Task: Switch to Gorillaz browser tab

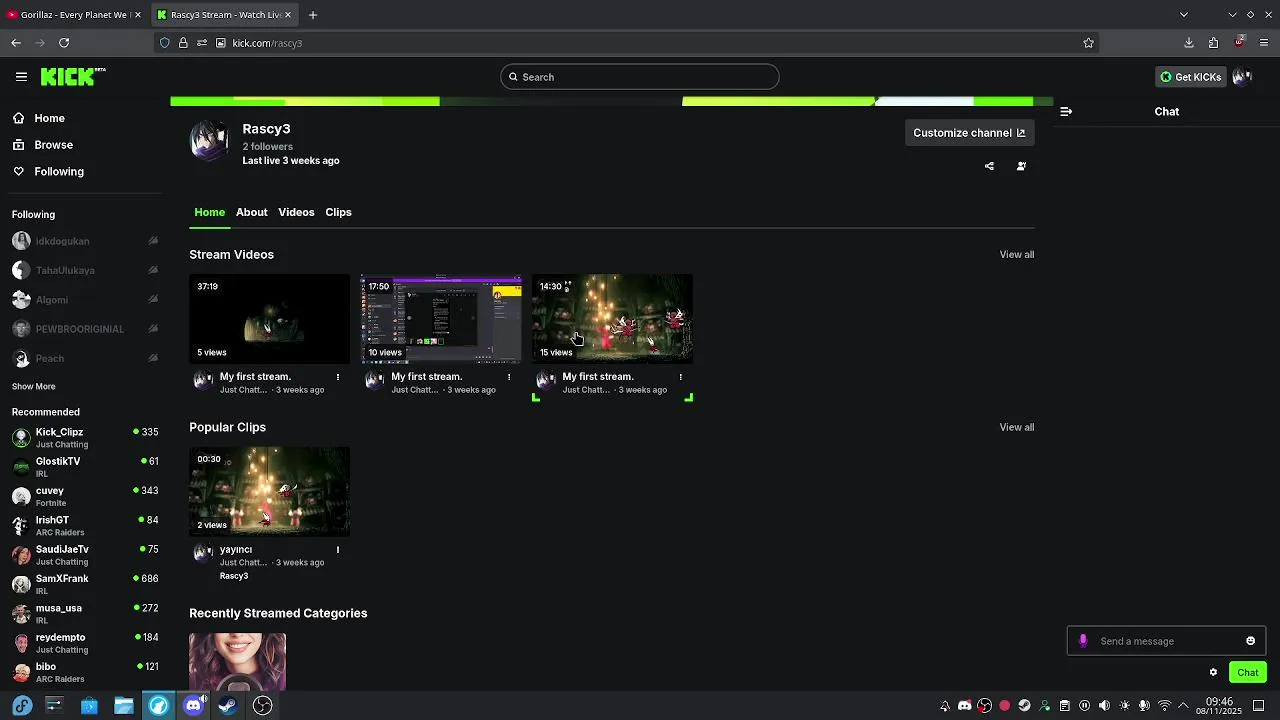Action: click(x=74, y=15)
